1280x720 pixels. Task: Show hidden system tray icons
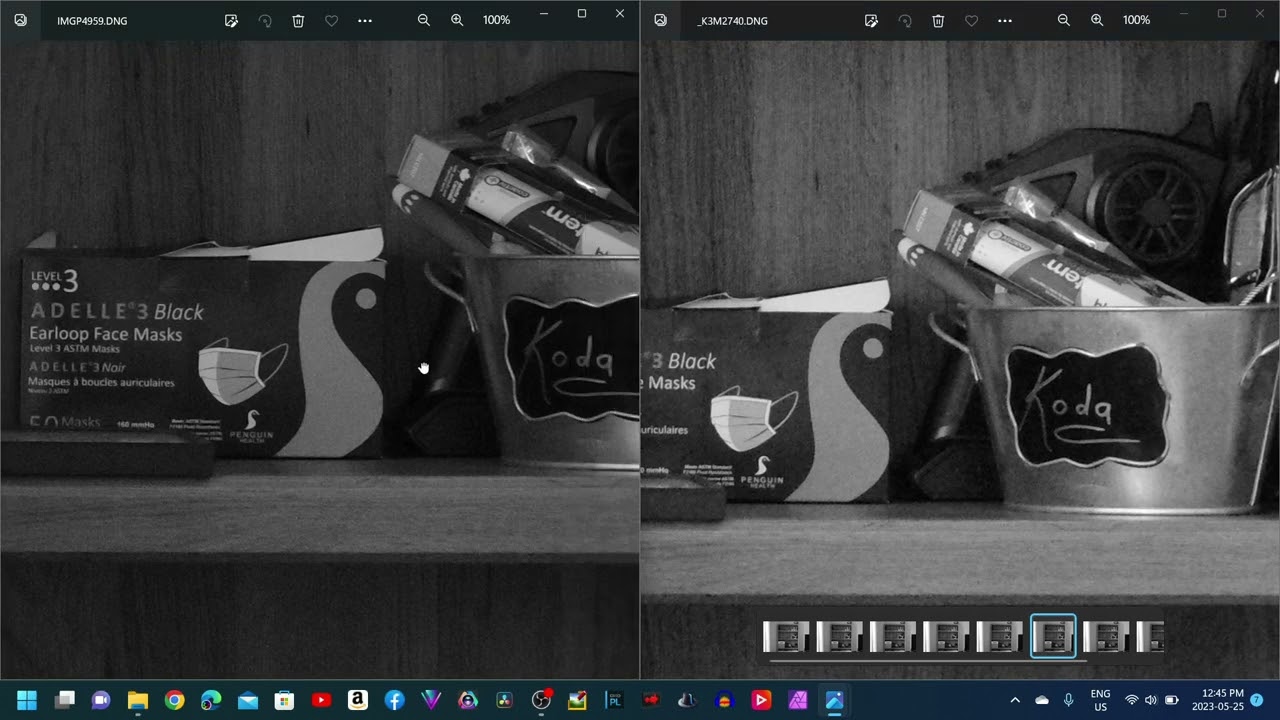point(1015,700)
